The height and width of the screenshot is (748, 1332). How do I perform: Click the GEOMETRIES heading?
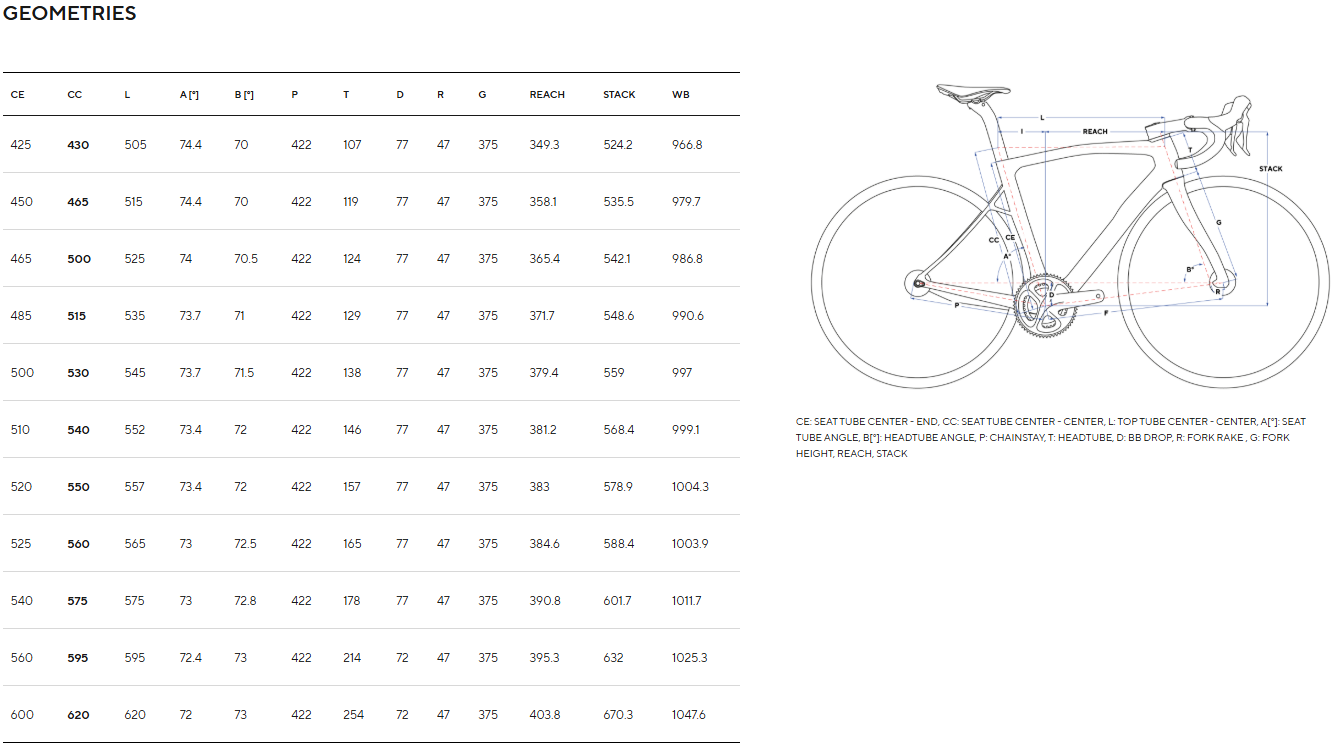[x=70, y=13]
